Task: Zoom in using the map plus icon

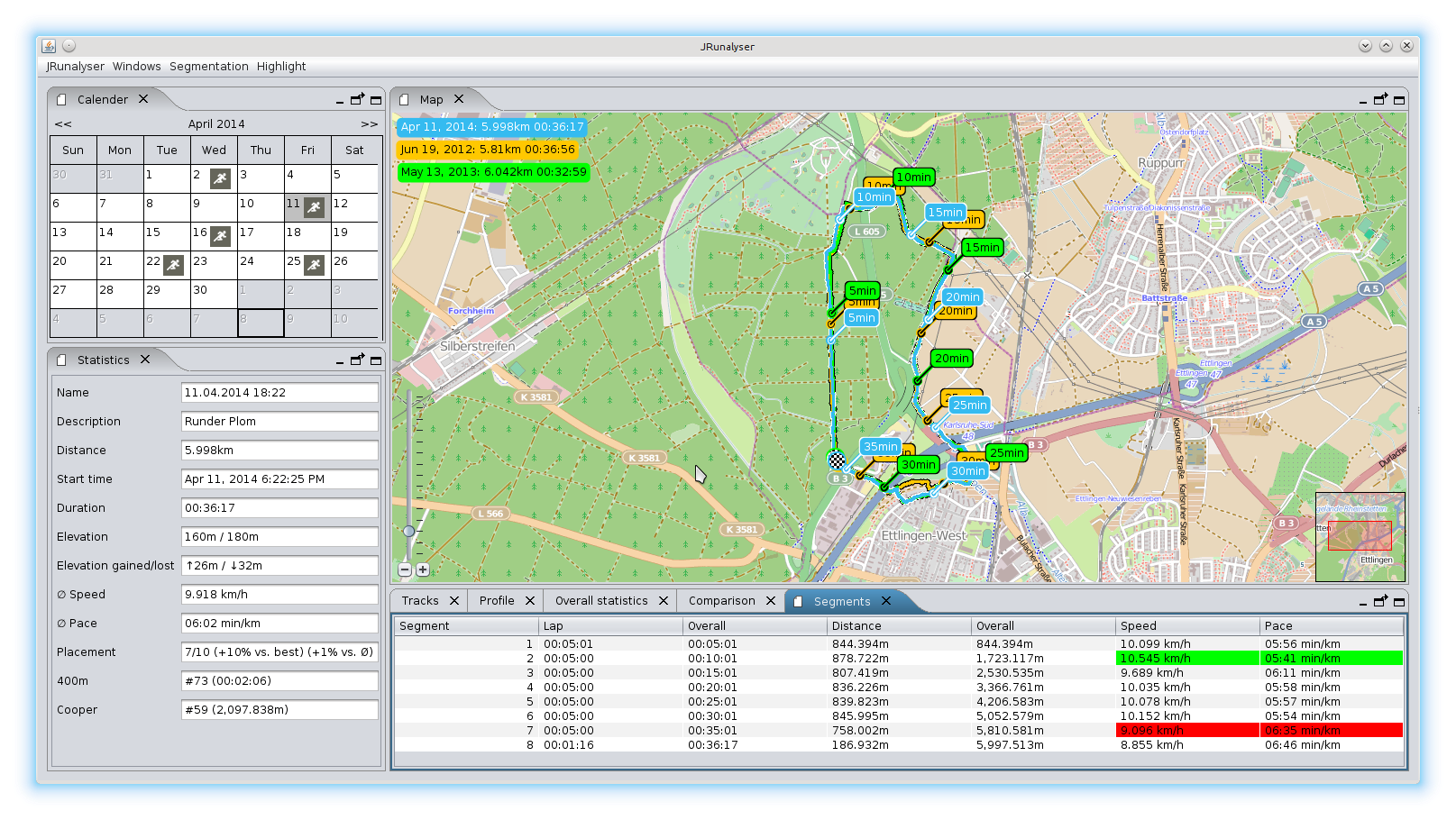Action: pos(422,569)
